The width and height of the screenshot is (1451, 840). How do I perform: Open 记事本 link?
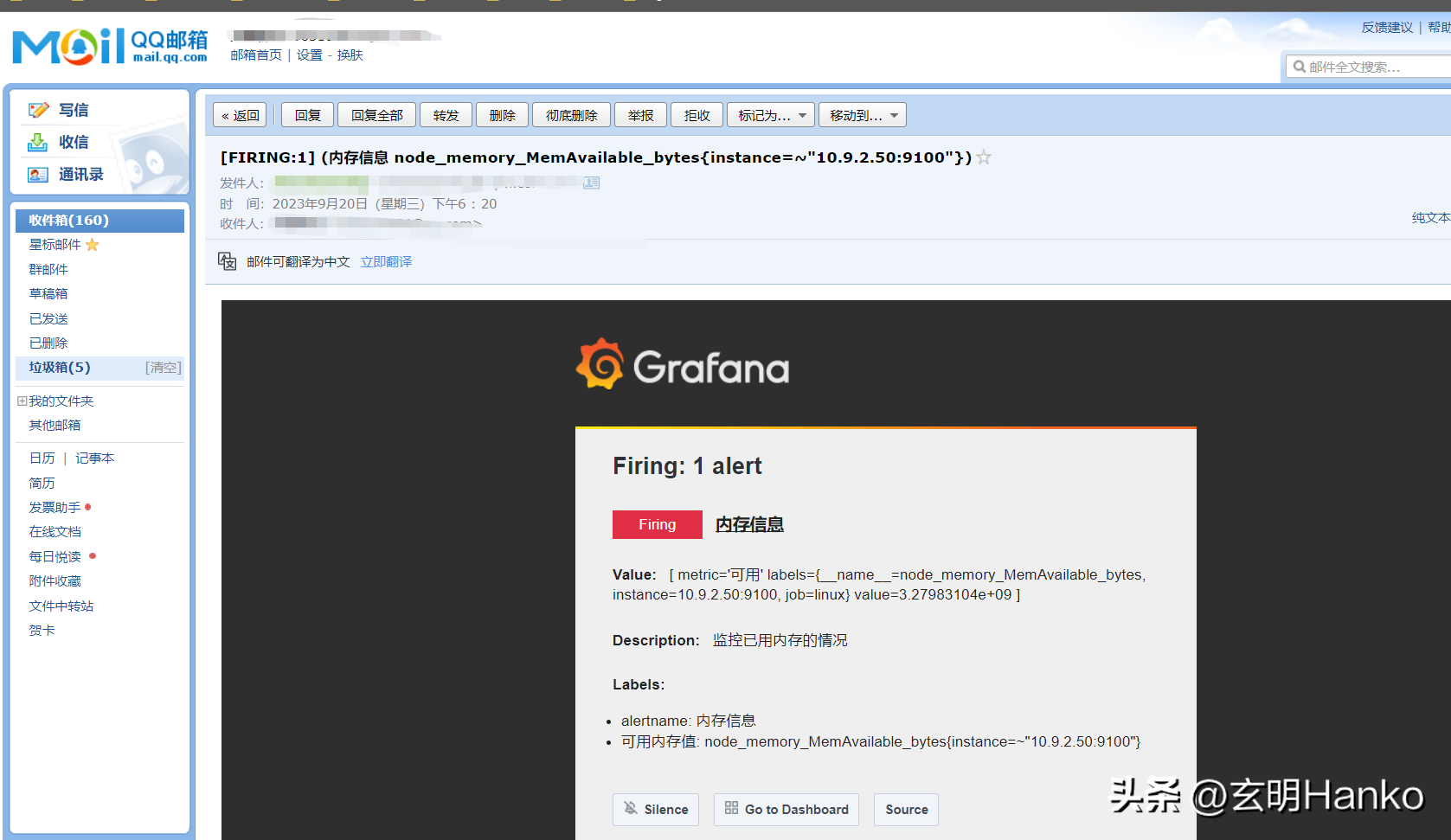pyautogui.click(x=94, y=458)
